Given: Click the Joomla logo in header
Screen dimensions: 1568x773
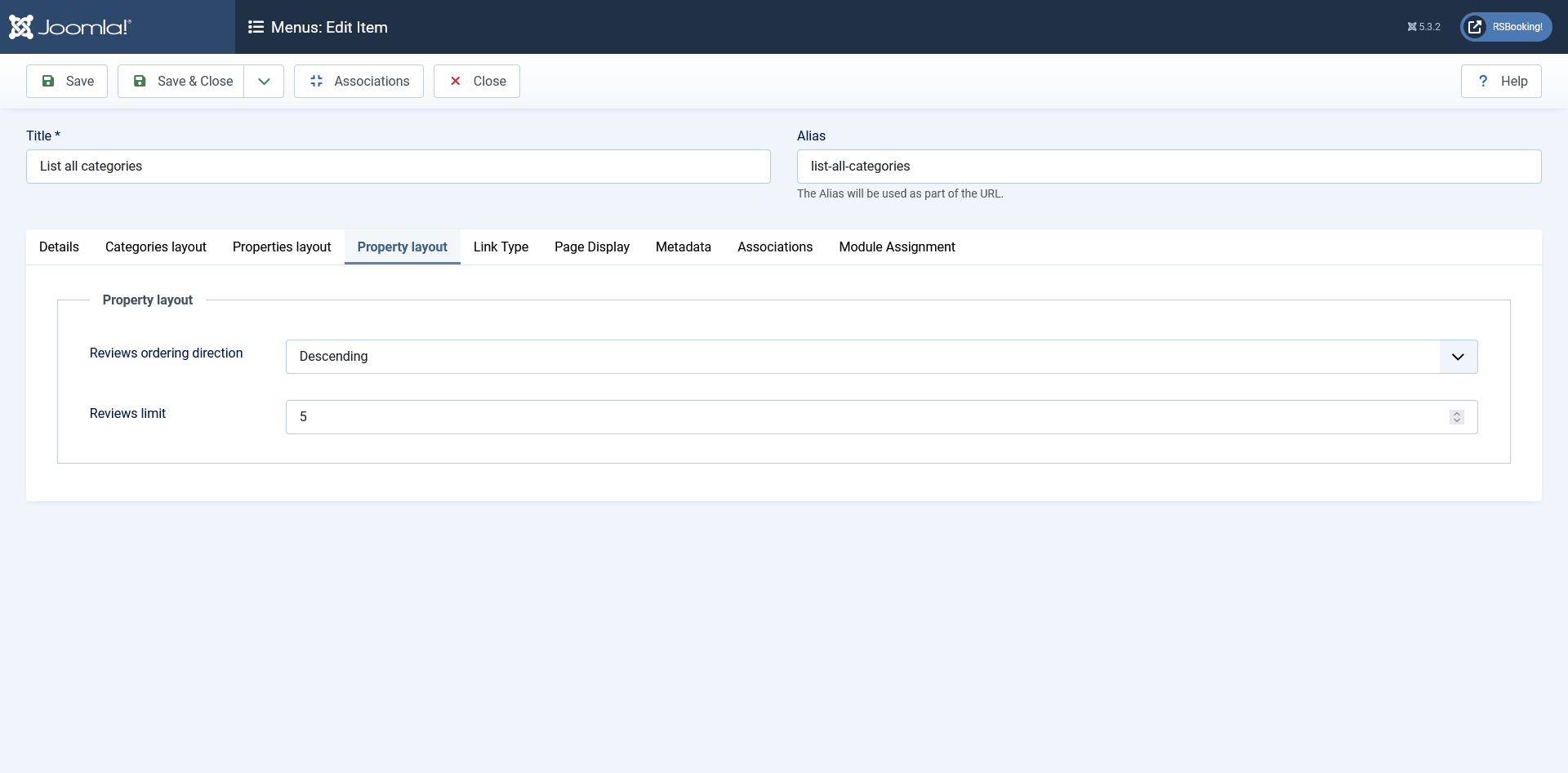Looking at the screenshot, I should [70, 27].
